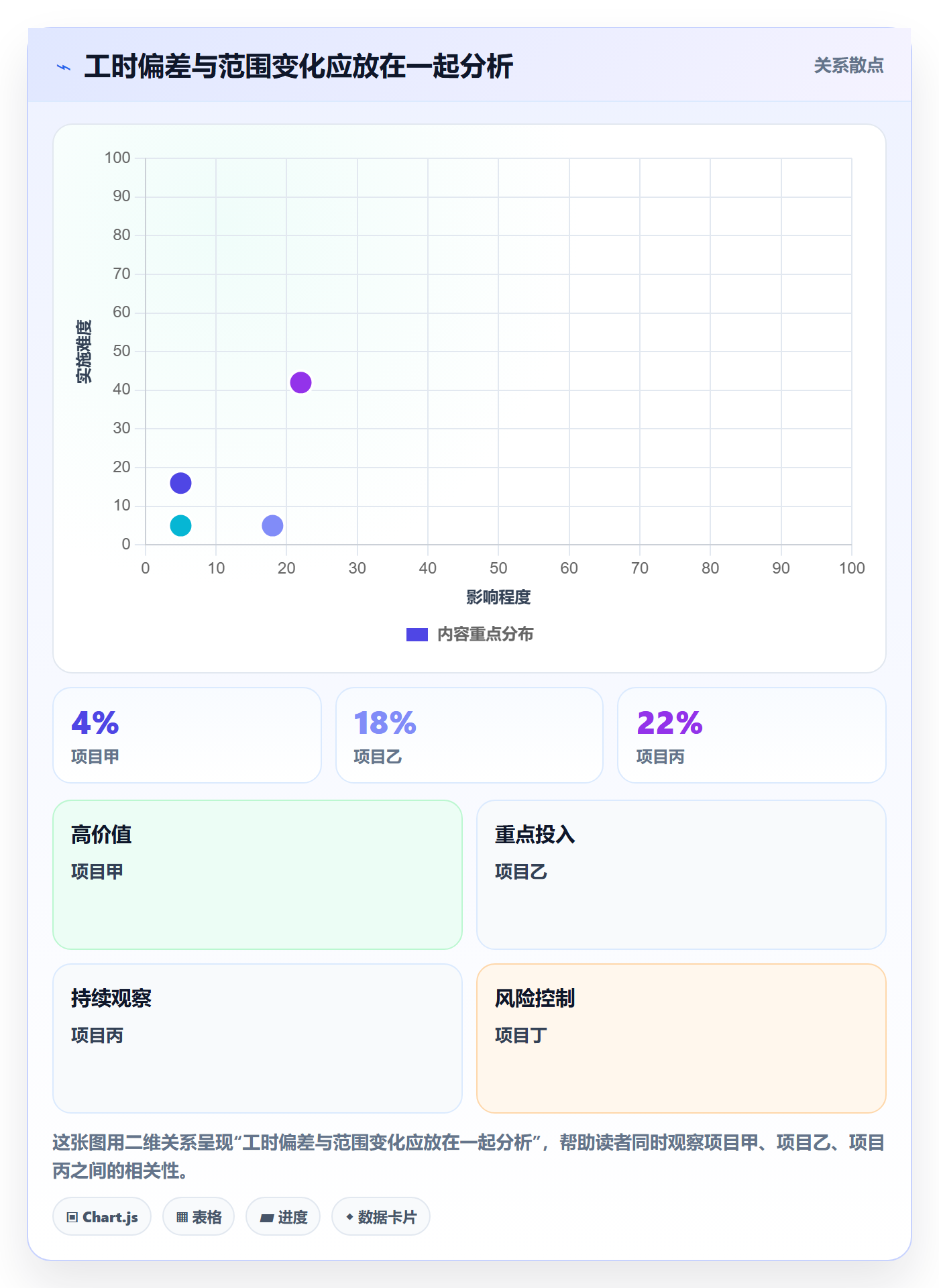This screenshot has width=939, height=1288.
Task: Click the 表格 chip grid icon
Action: point(182,1218)
